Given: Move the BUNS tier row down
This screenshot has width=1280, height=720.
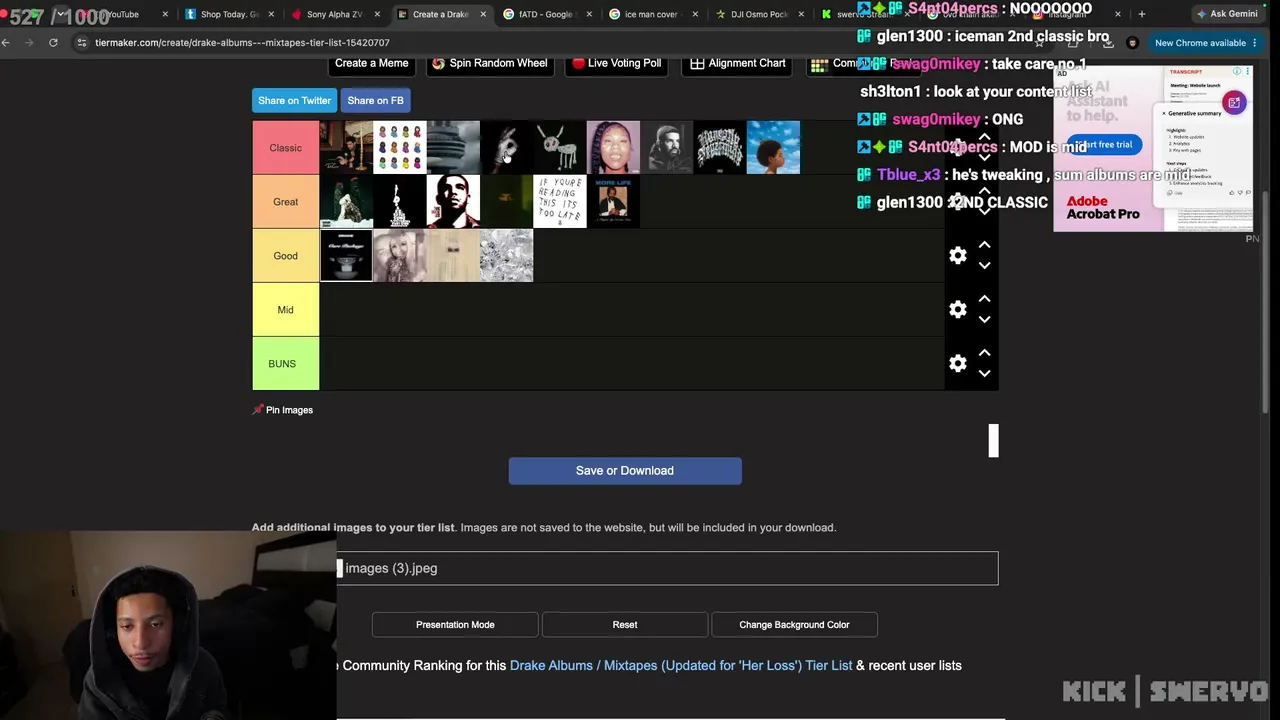Looking at the screenshot, I should pos(984,374).
